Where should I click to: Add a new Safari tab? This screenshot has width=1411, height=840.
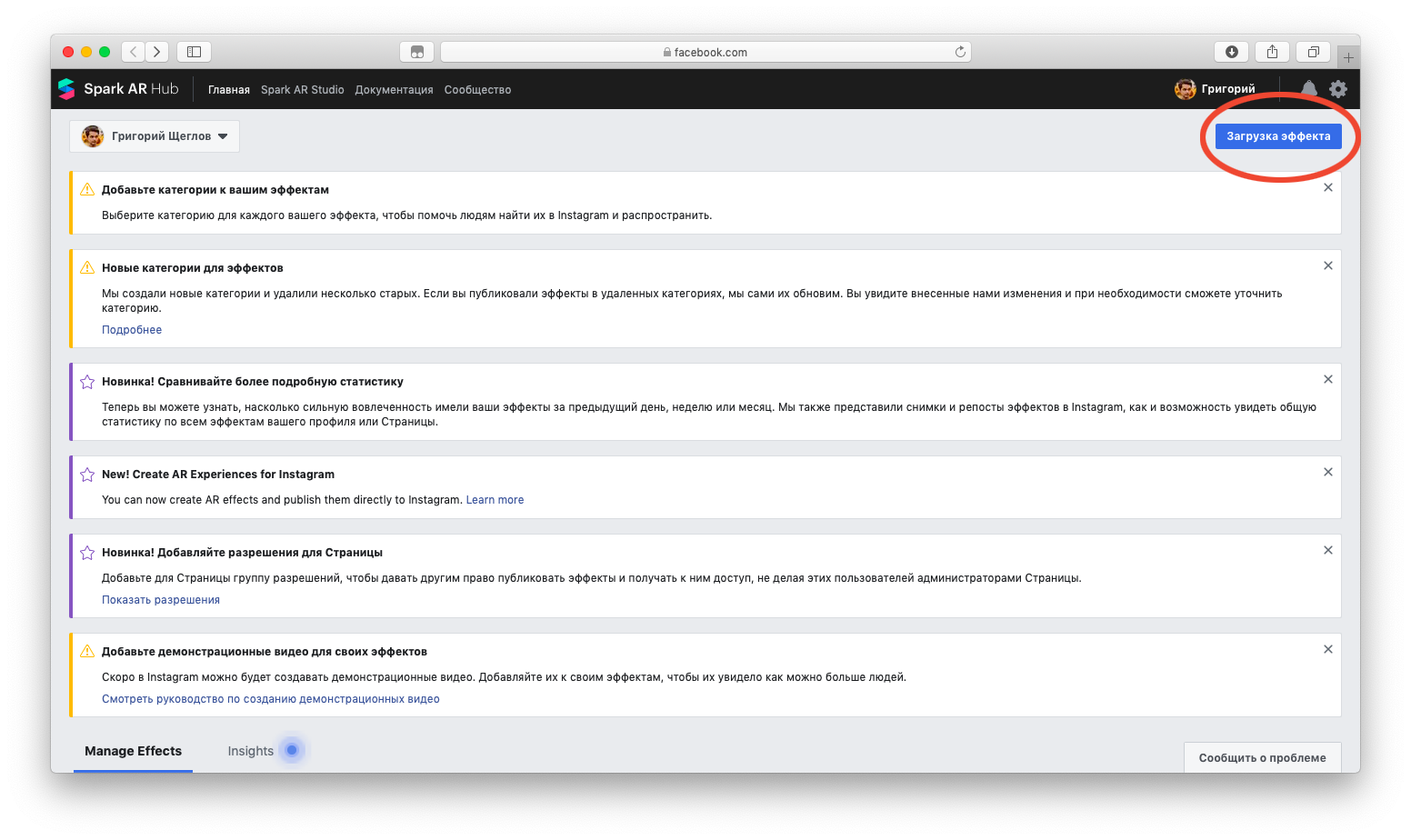click(1349, 57)
